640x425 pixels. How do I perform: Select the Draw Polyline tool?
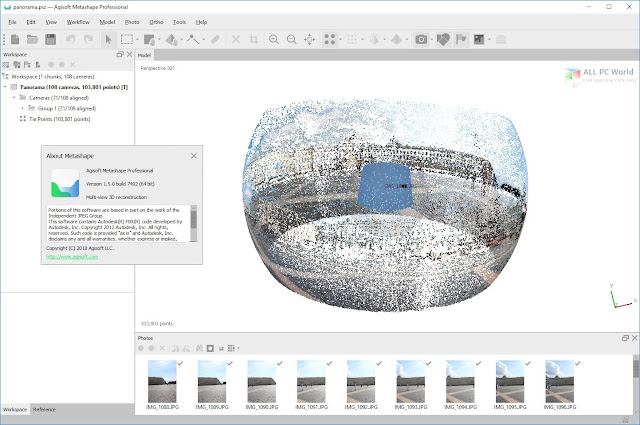pyautogui.click(x=193, y=39)
